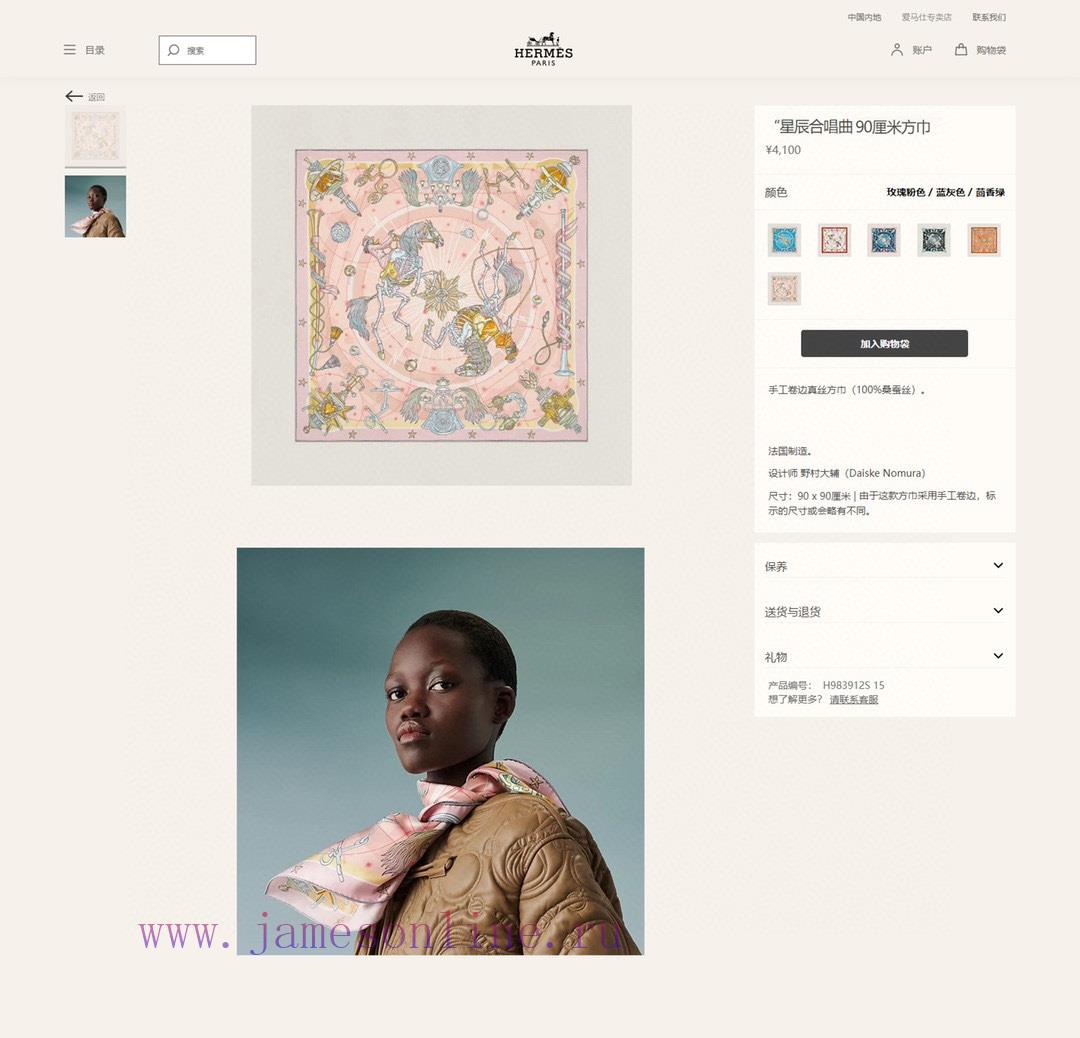The width and height of the screenshot is (1080, 1038).
Task: Click into the 搜索 search field
Action: [x=207, y=50]
